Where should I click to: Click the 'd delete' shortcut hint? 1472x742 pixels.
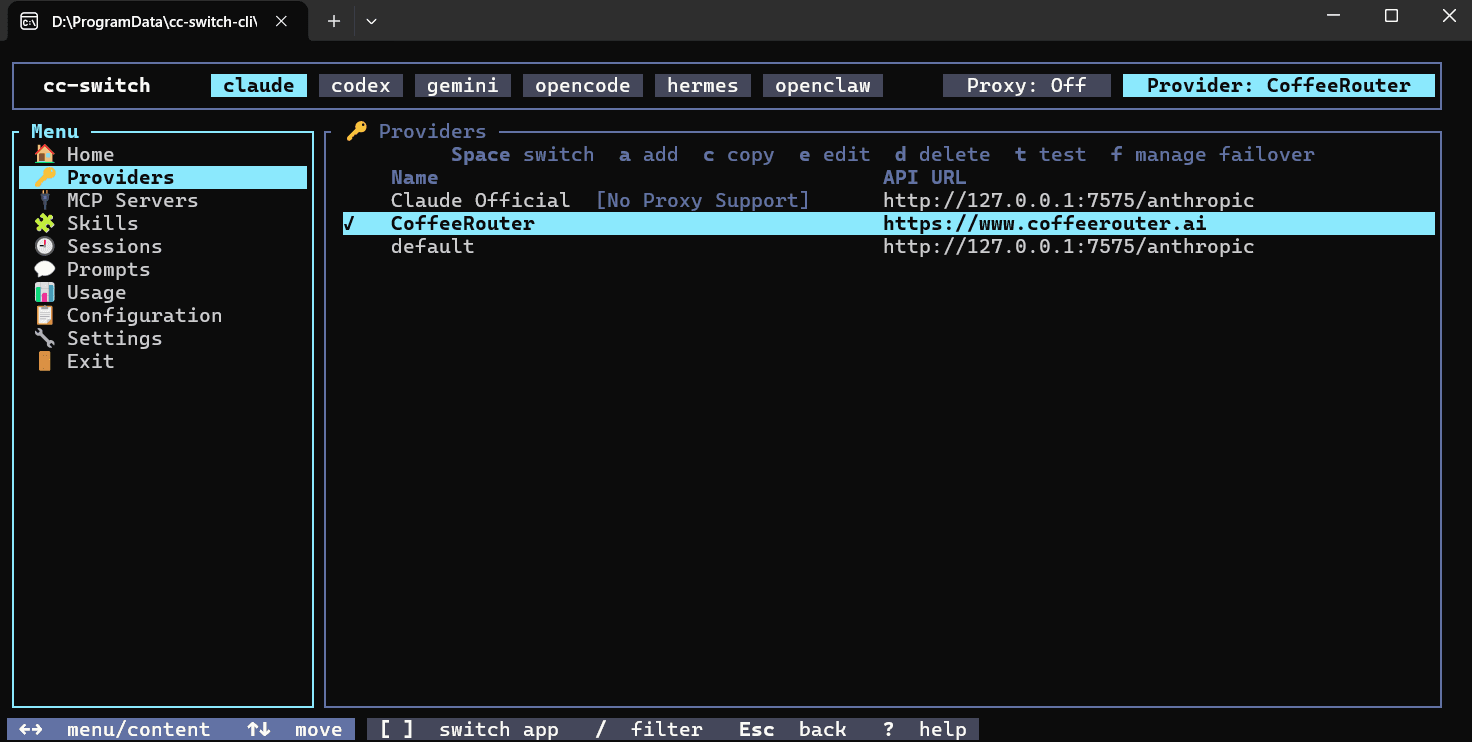[942, 154]
